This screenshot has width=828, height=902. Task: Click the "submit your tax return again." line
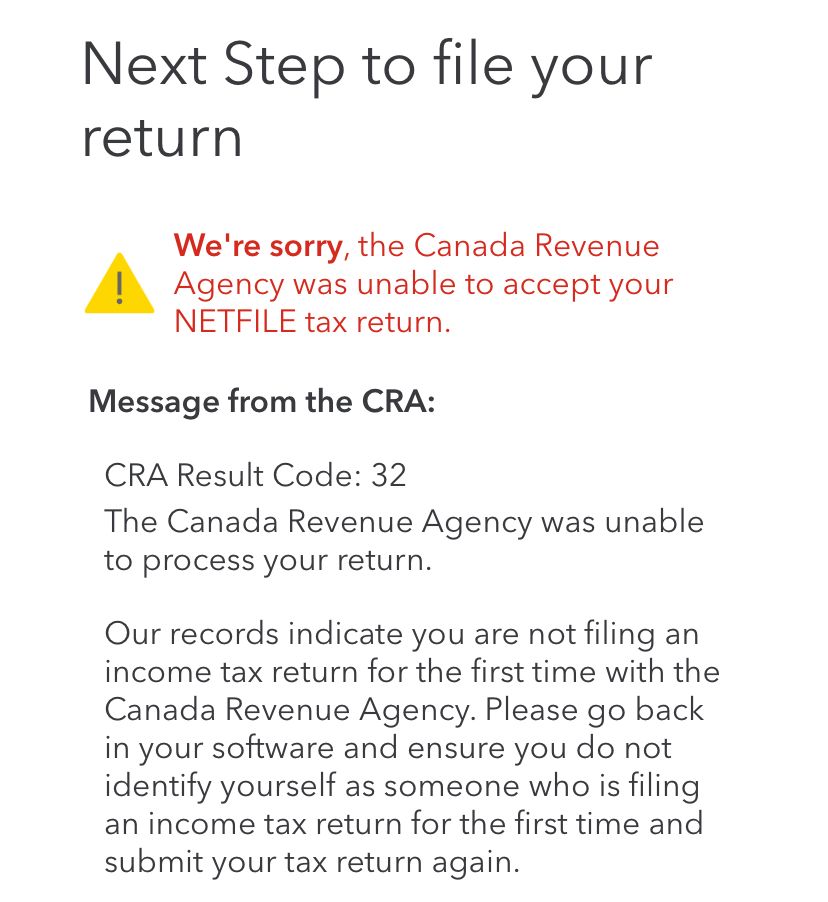[312, 862]
